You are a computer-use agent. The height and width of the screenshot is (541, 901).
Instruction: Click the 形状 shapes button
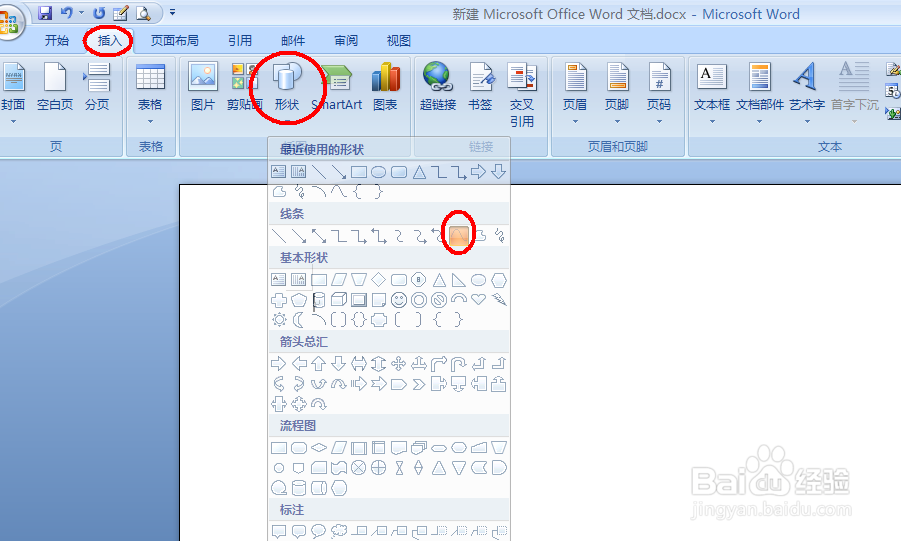pos(287,86)
